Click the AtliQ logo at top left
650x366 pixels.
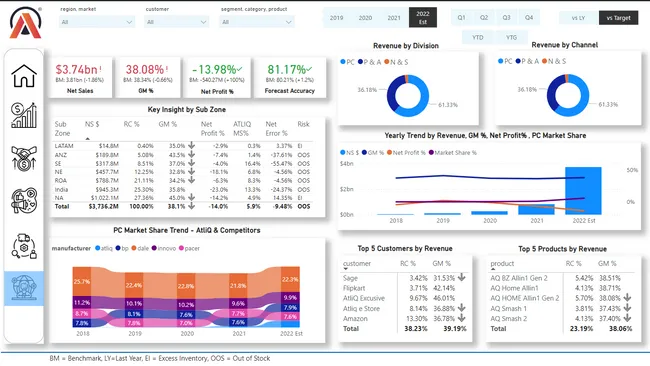pos(25,23)
